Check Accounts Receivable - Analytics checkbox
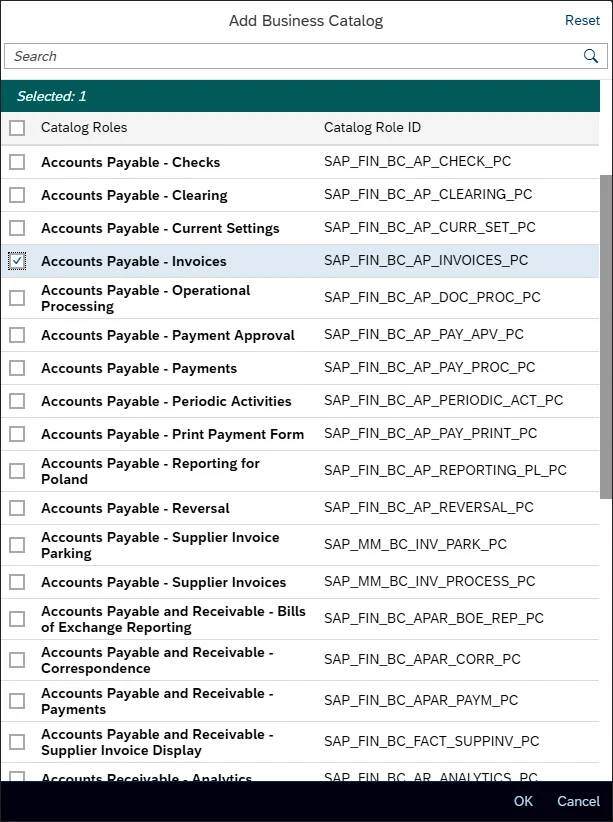The width and height of the screenshot is (613, 822). click(17, 778)
